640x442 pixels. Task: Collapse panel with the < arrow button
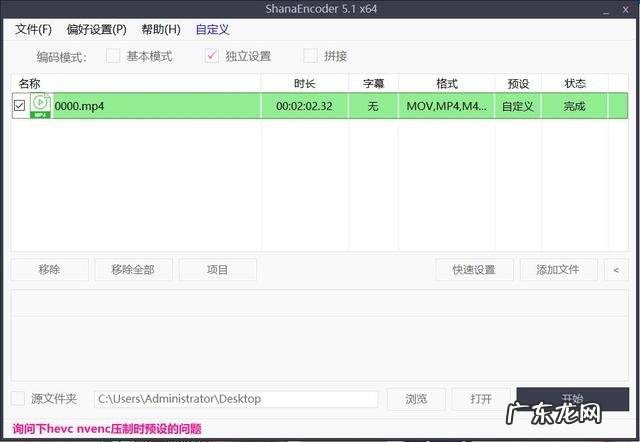click(616, 270)
